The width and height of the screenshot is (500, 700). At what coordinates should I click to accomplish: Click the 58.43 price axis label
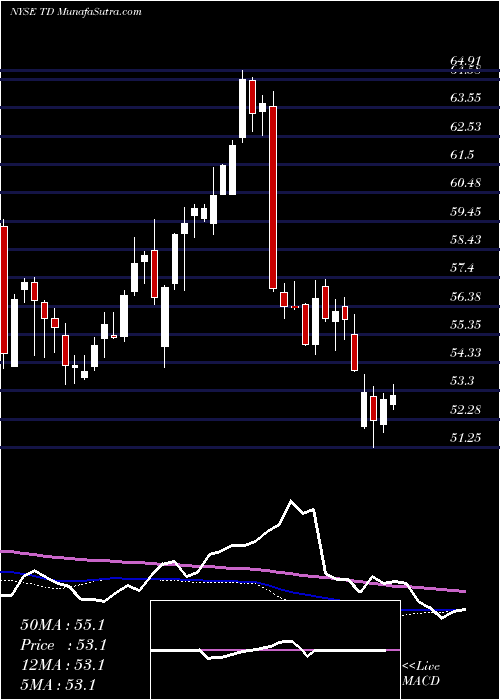tap(466, 240)
